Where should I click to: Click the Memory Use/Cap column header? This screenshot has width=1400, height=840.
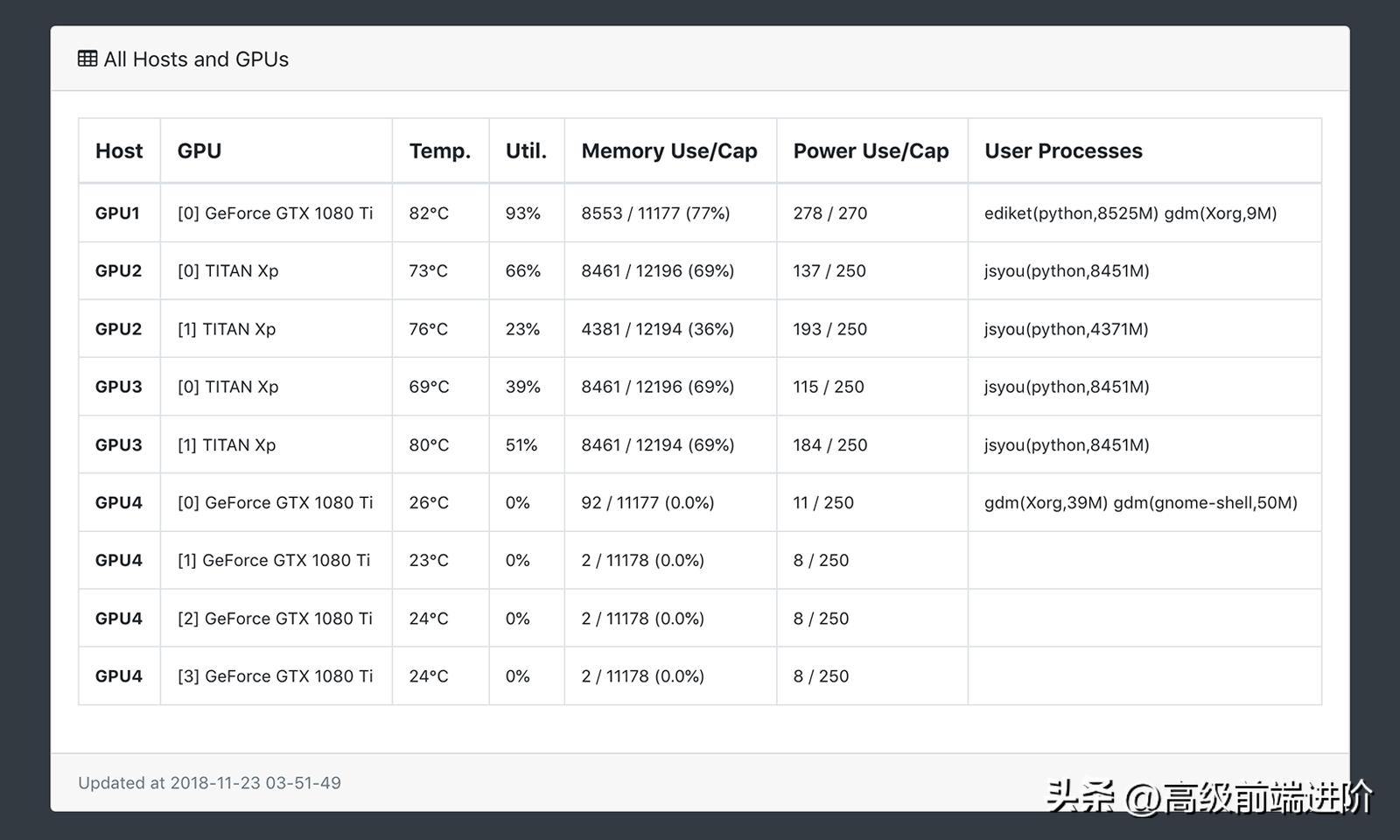click(x=669, y=150)
